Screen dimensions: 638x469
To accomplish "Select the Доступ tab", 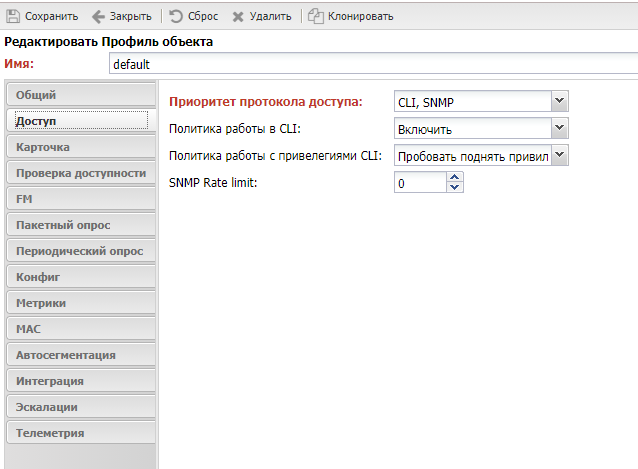I will (81, 121).
